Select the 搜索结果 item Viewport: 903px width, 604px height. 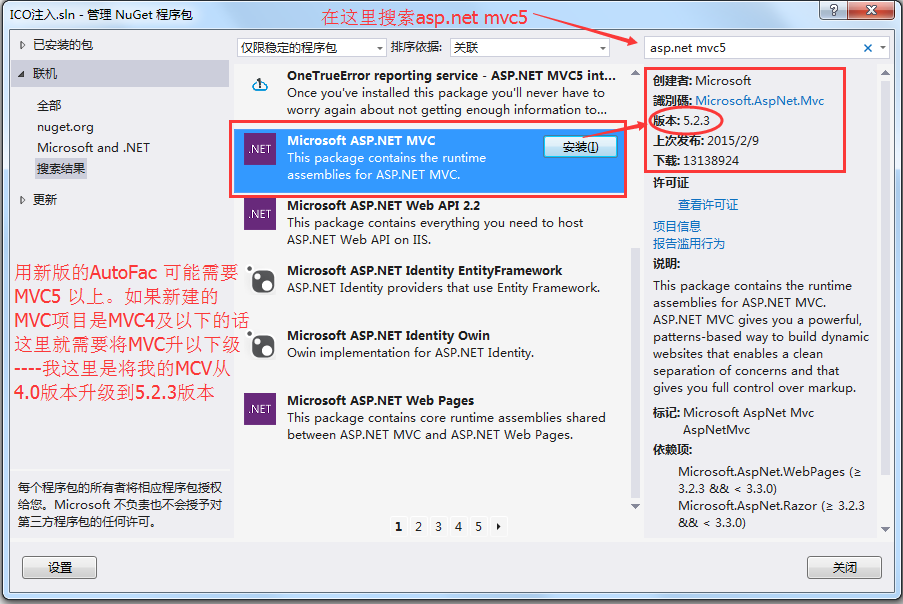[61, 169]
